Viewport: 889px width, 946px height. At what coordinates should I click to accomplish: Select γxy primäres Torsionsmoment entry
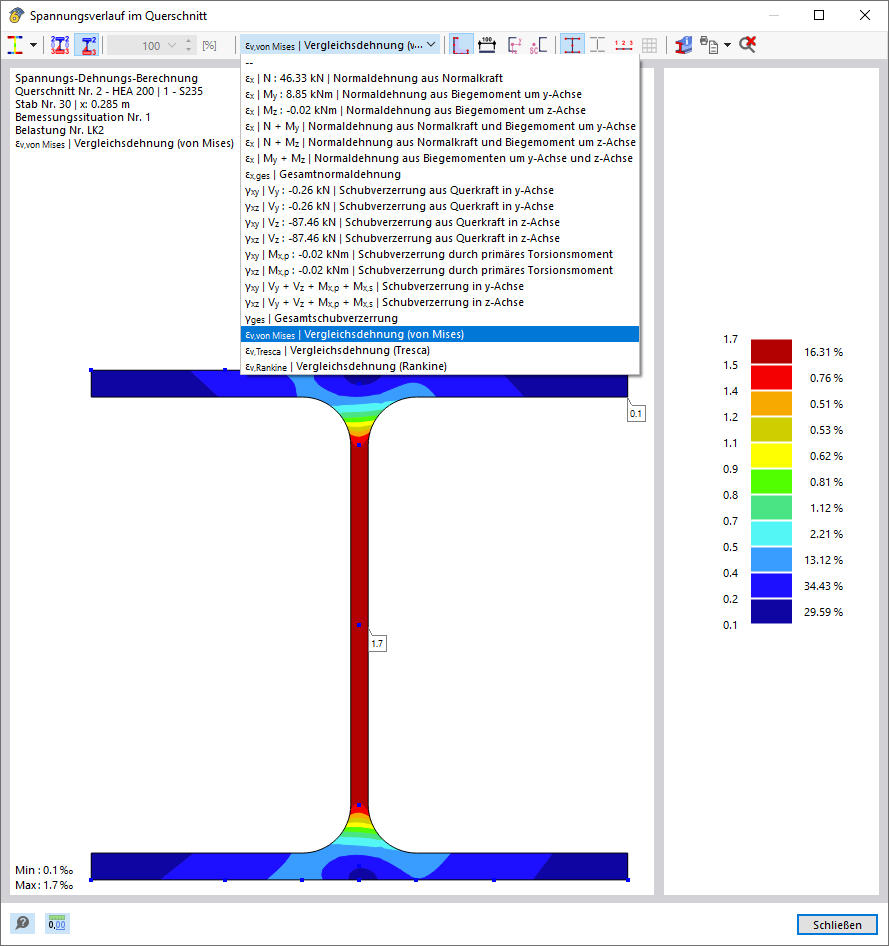(440, 254)
